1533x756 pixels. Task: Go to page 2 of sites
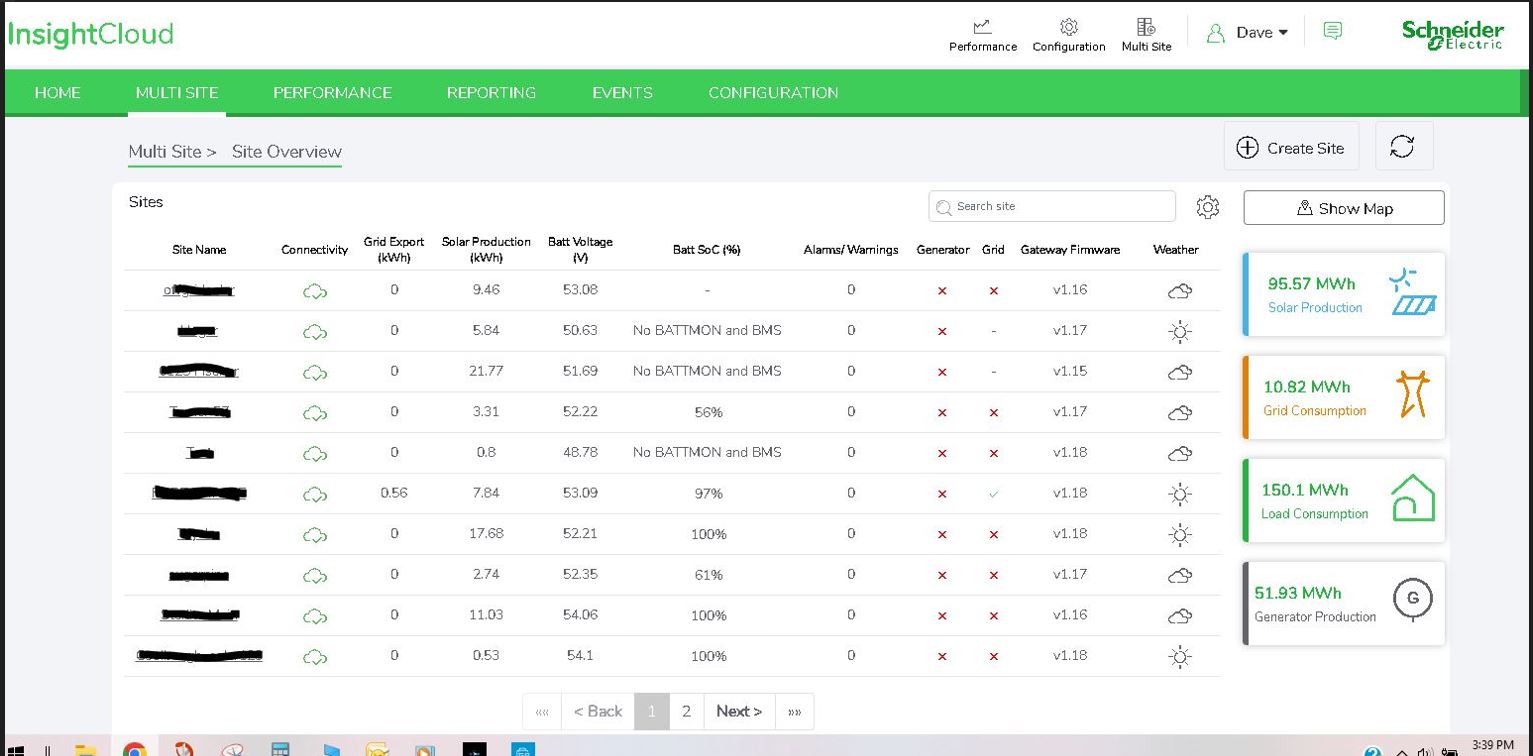[686, 711]
